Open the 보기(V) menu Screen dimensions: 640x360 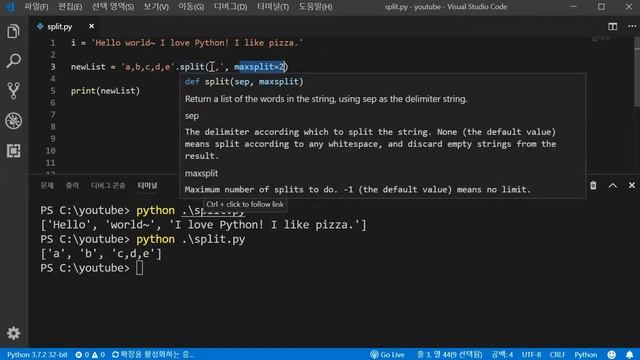pos(156,7)
